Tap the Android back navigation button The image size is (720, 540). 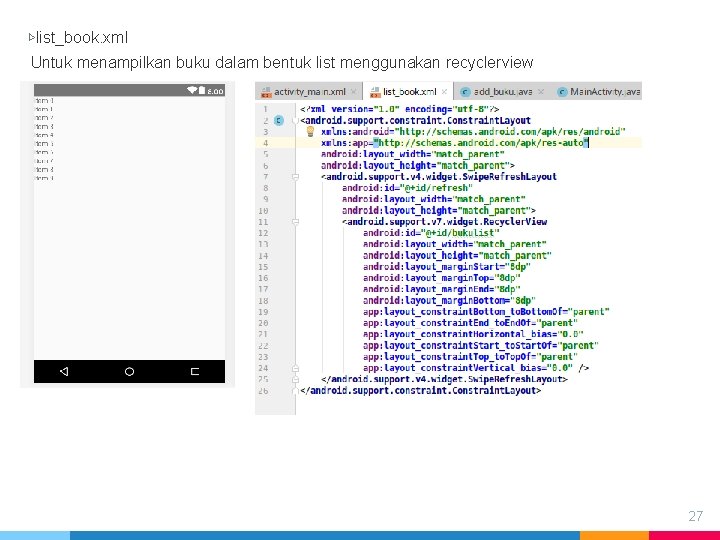click(64, 371)
